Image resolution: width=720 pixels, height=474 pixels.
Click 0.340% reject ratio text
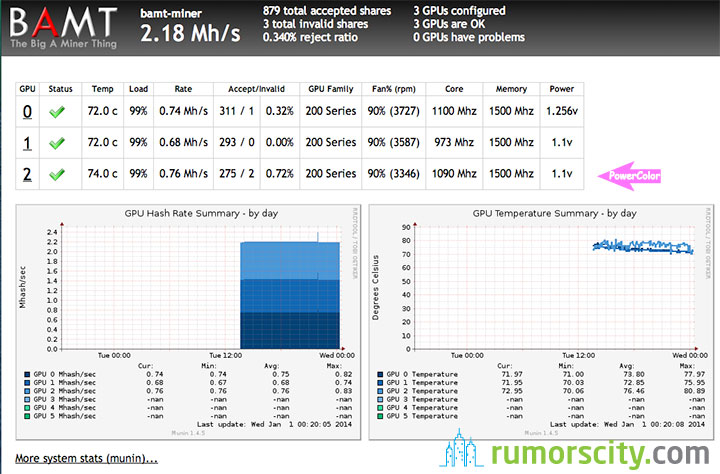[x=310, y=37]
